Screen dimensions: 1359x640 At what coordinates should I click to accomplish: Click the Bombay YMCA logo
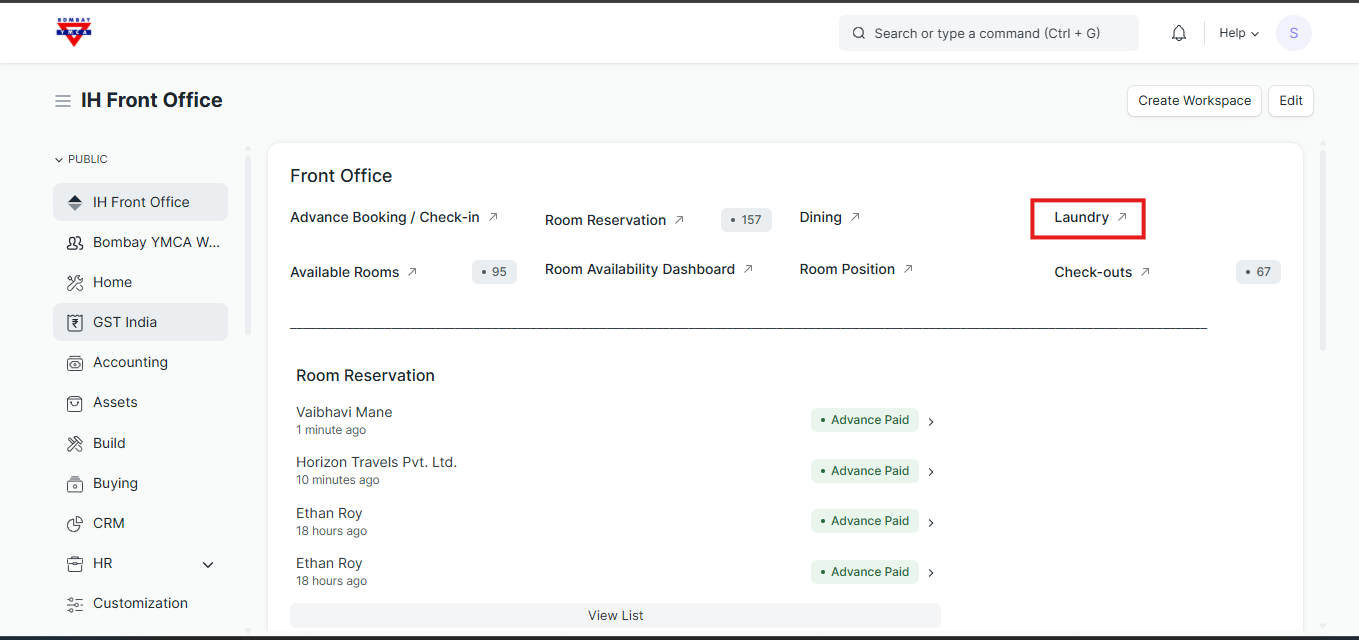(74, 32)
